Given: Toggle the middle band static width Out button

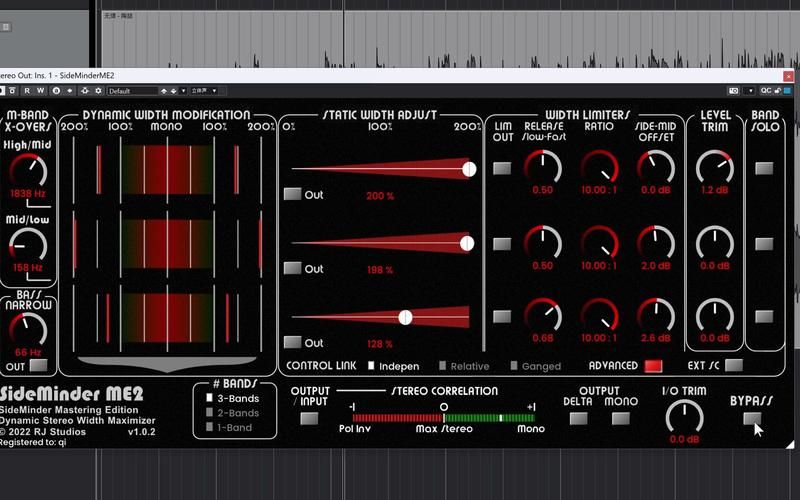Looking at the screenshot, I should (x=292, y=268).
